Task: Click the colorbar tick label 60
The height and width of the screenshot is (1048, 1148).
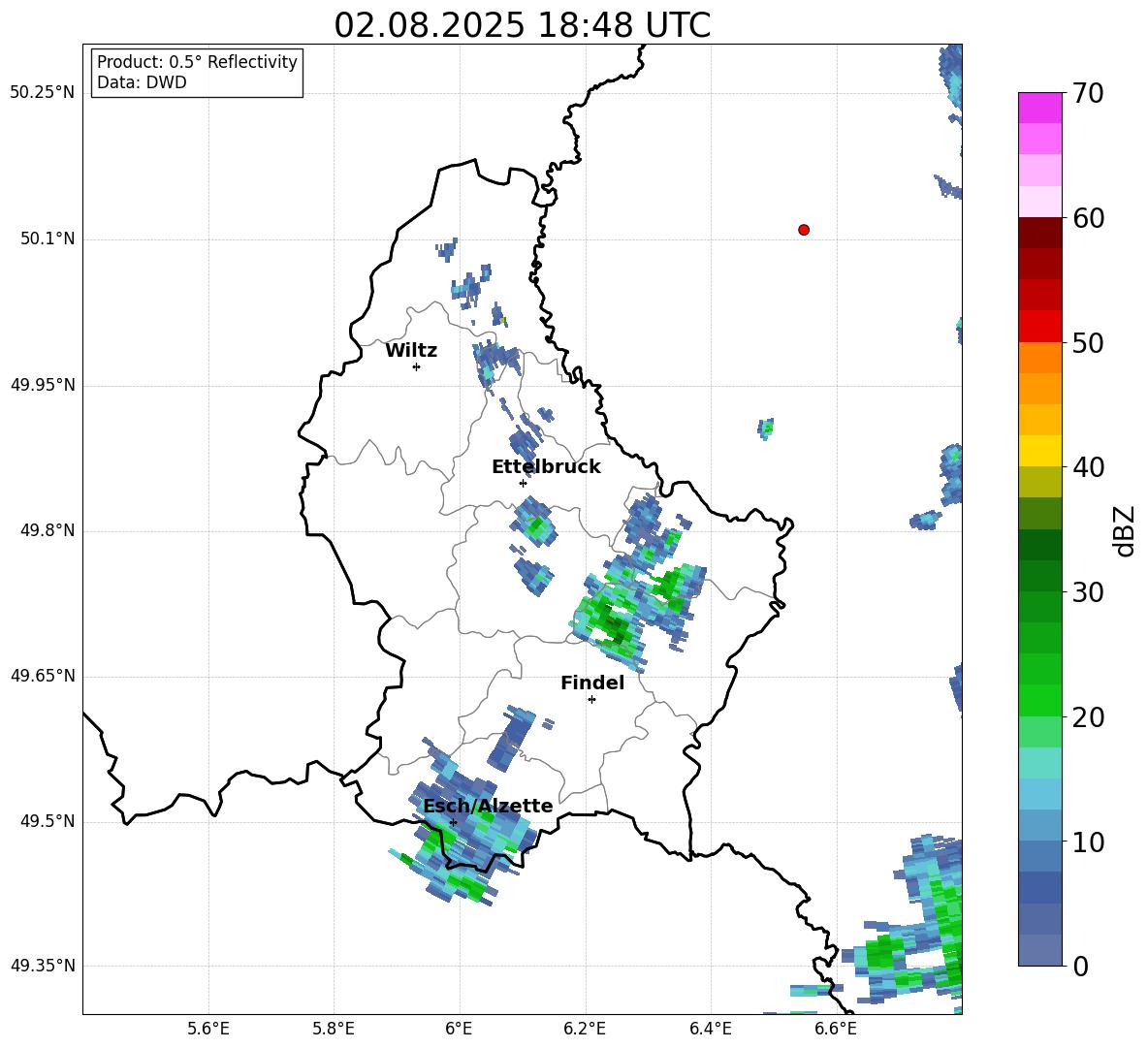Action: click(1088, 218)
